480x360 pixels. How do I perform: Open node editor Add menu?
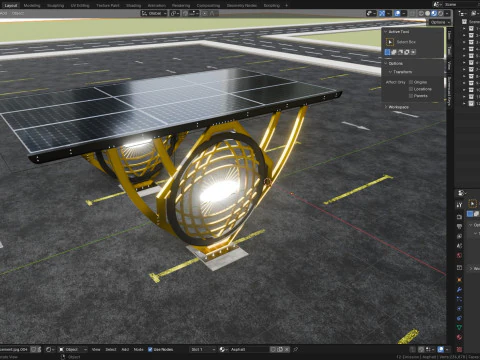tap(125, 349)
